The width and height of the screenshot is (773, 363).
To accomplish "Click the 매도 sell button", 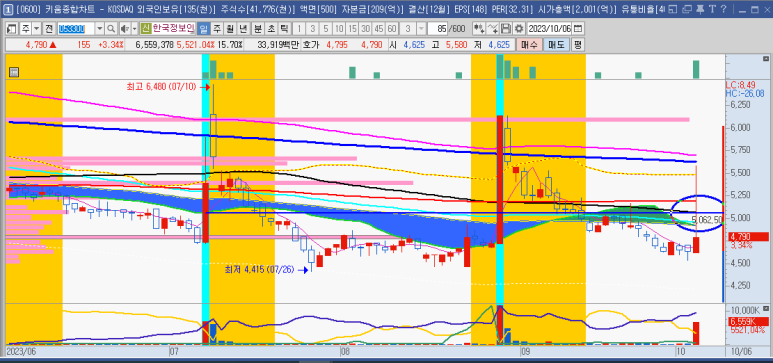I will (557, 45).
